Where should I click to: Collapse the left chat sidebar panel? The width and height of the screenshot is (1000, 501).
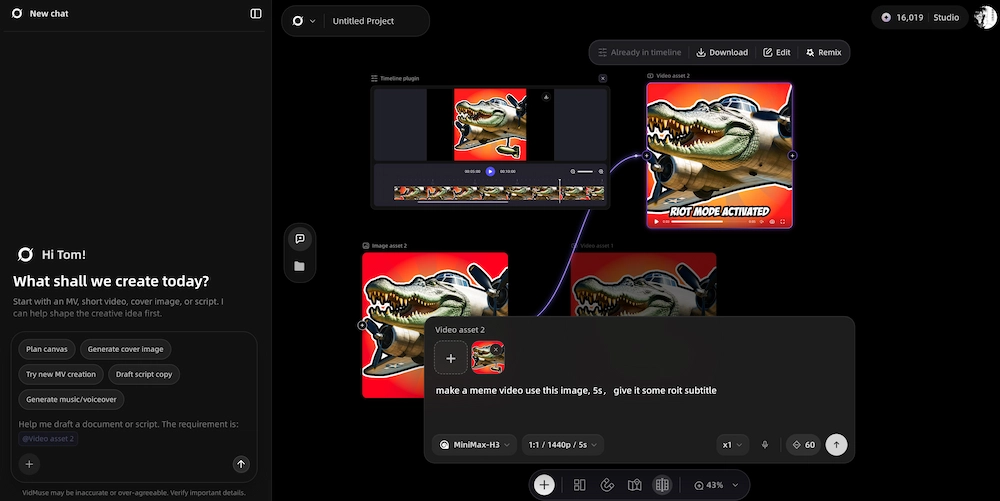[x=256, y=13]
